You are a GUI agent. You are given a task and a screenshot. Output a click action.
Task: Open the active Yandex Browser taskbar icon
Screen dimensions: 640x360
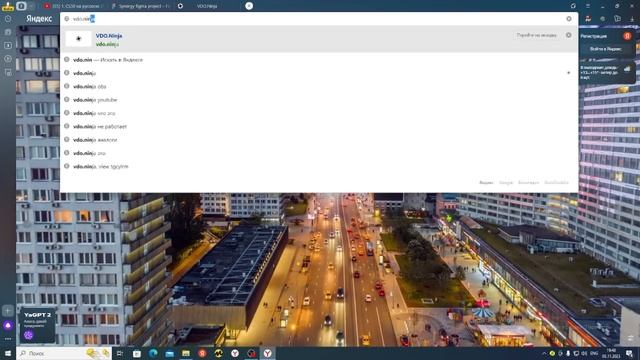[x=267, y=353]
